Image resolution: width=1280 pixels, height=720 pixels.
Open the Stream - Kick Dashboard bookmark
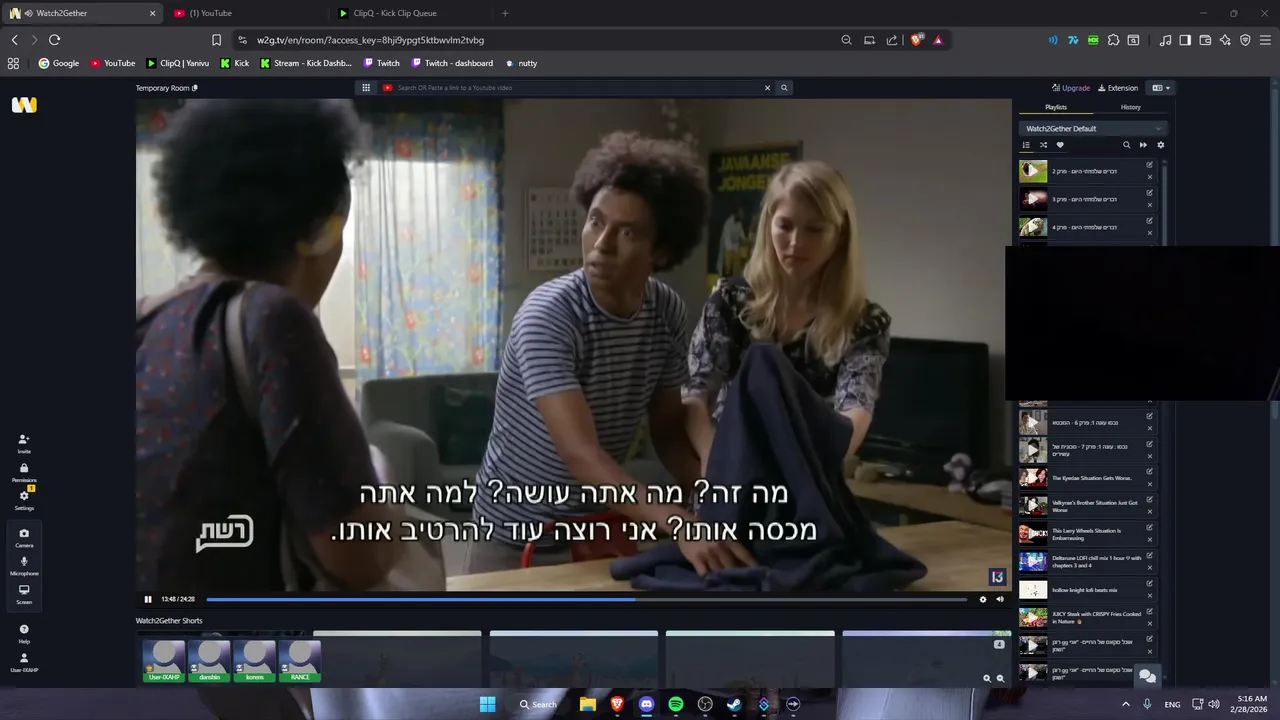pyautogui.click(x=306, y=63)
